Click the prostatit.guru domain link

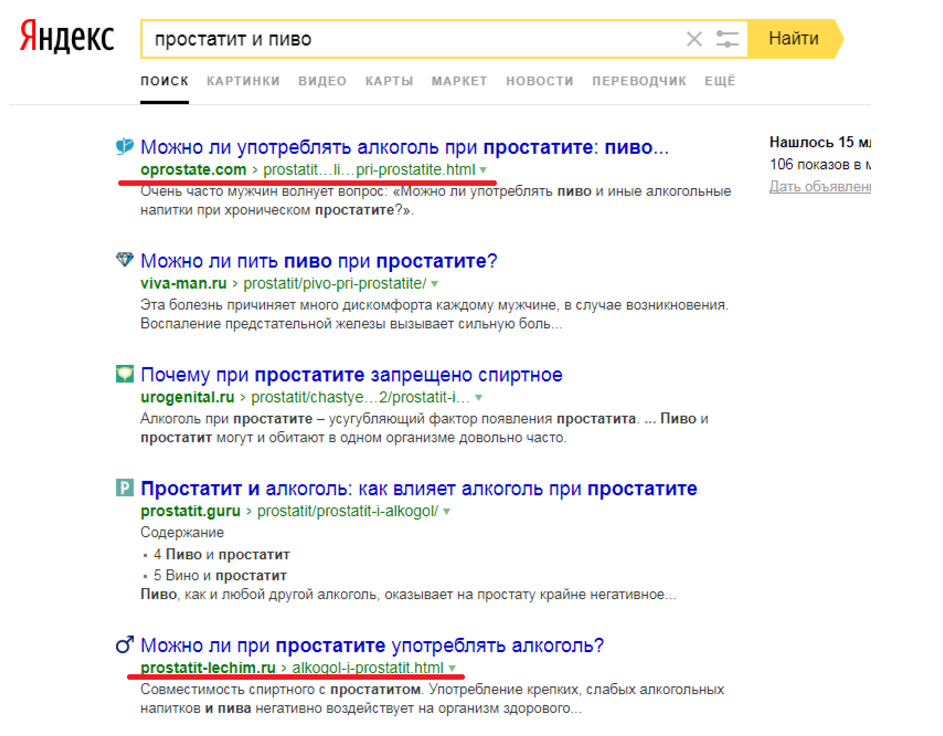[191, 511]
